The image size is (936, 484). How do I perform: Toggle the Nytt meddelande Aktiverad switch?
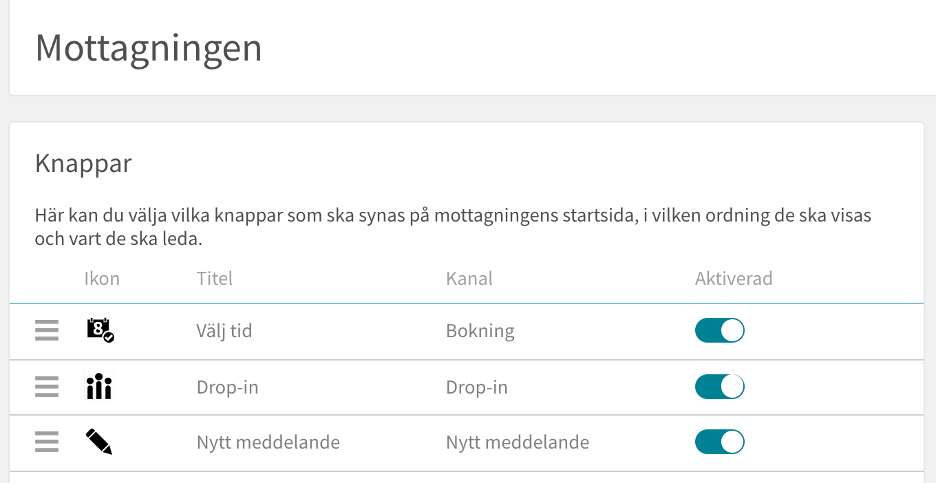pyautogui.click(x=719, y=442)
